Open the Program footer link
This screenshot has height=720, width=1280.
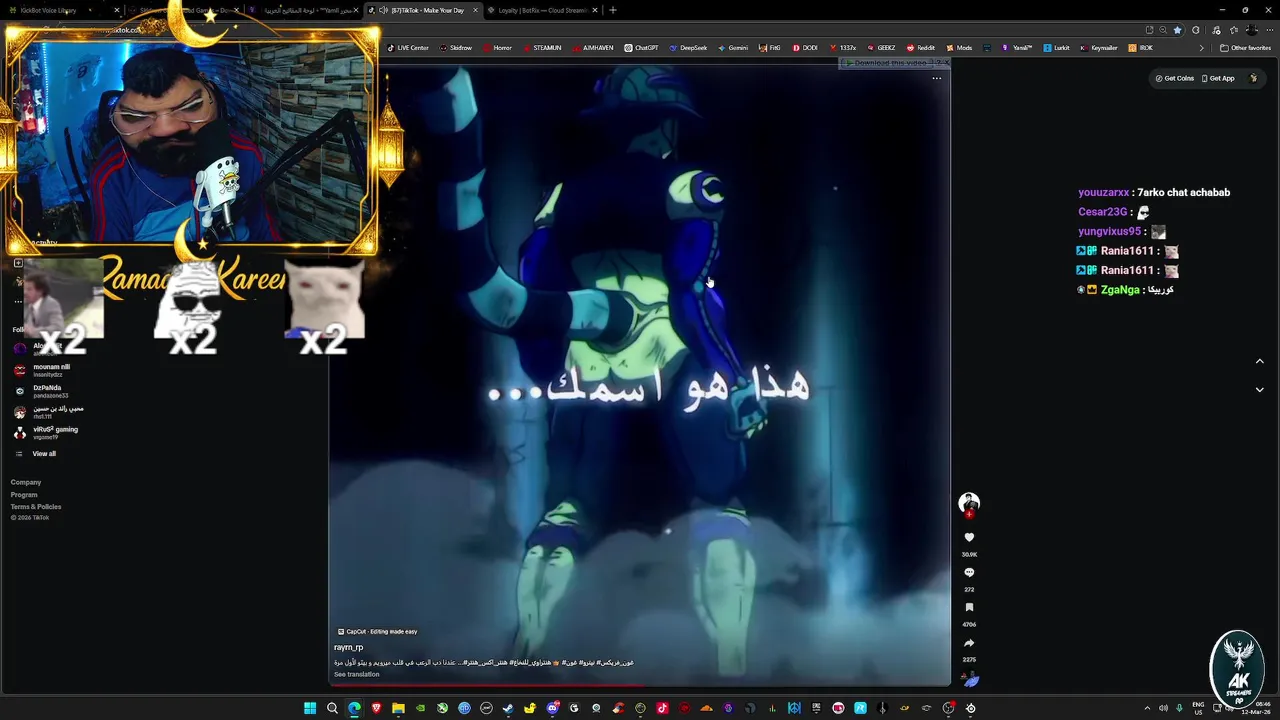(x=24, y=494)
